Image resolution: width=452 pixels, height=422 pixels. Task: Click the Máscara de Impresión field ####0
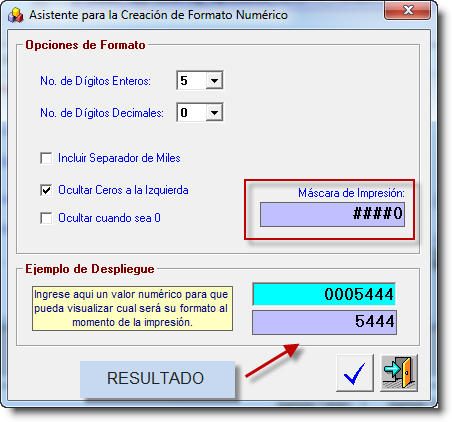pos(332,214)
